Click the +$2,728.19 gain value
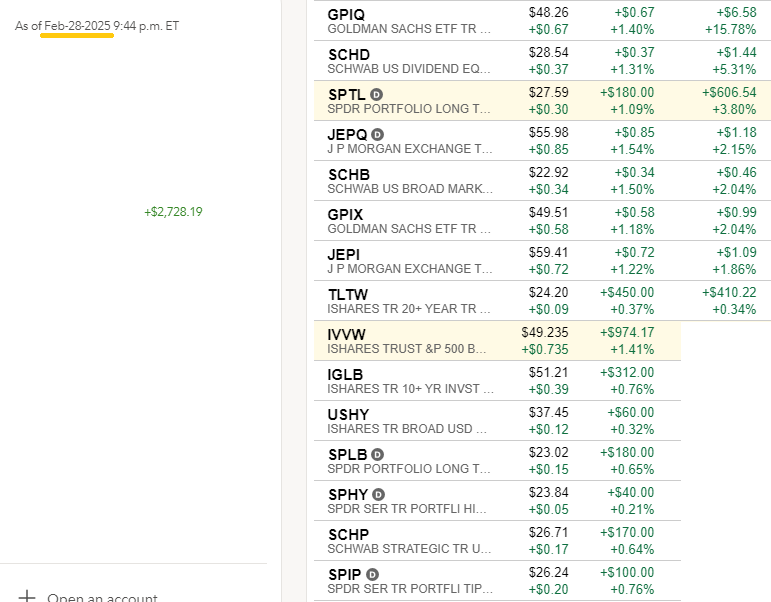The width and height of the screenshot is (771, 602). pos(173,212)
